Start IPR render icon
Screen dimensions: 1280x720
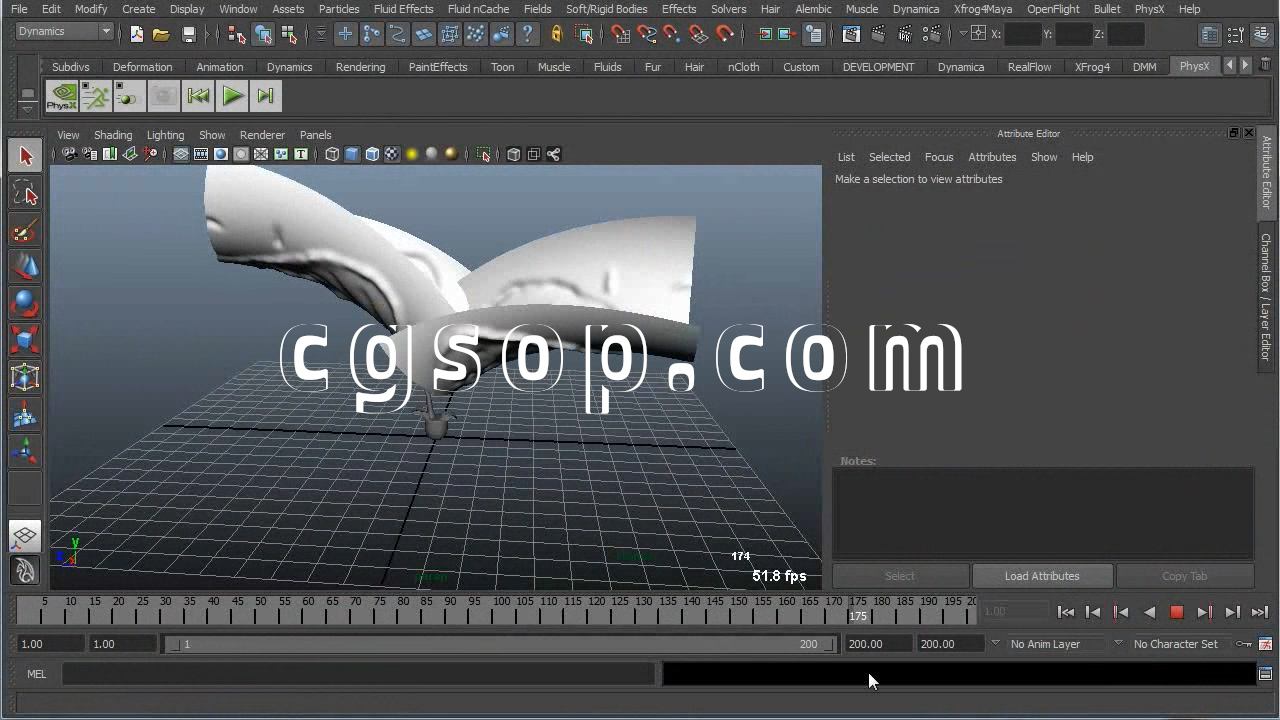tap(903, 34)
